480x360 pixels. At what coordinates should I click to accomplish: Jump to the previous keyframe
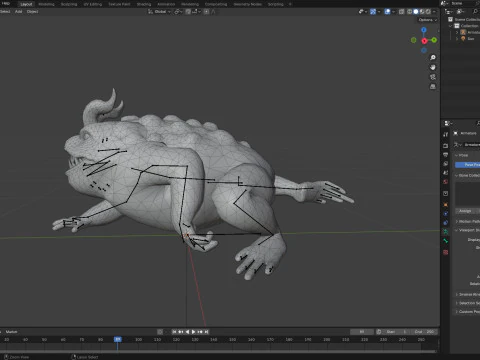point(180,332)
